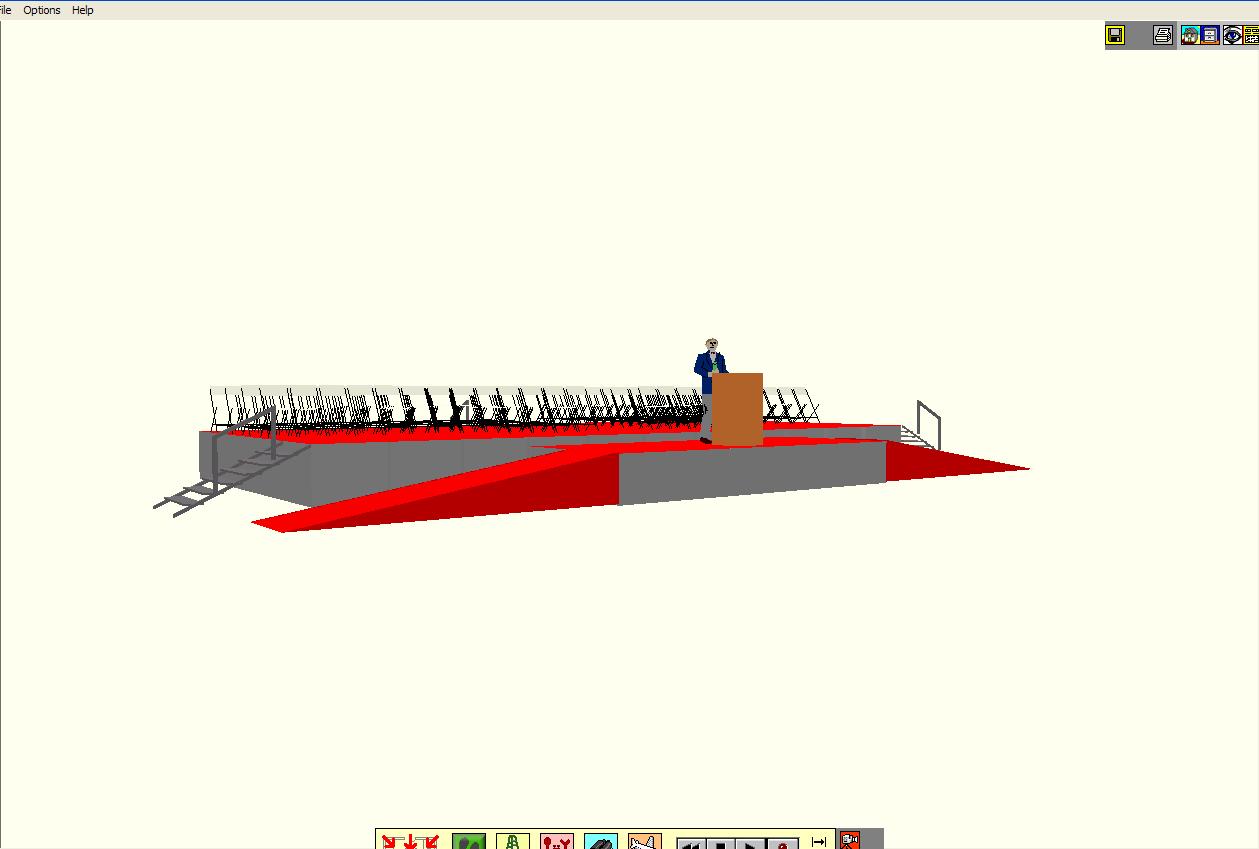Open the Help menu
The width and height of the screenshot is (1259, 849).
click(x=83, y=10)
